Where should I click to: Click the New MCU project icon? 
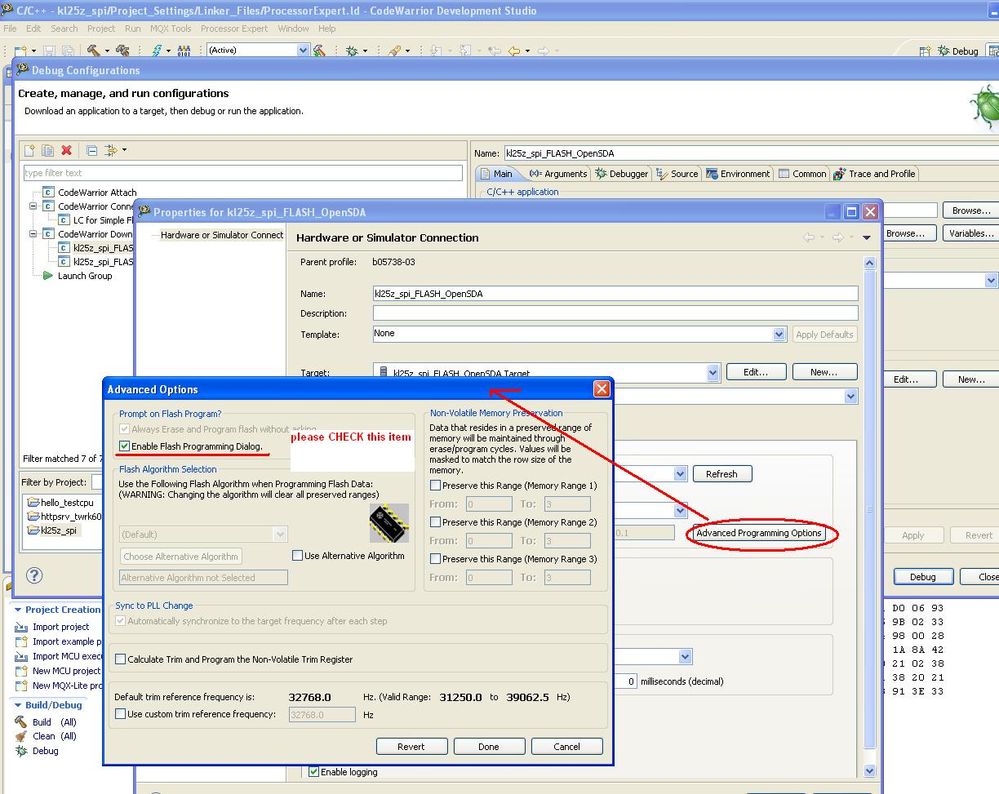pyautogui.click(x=21, y=671)
